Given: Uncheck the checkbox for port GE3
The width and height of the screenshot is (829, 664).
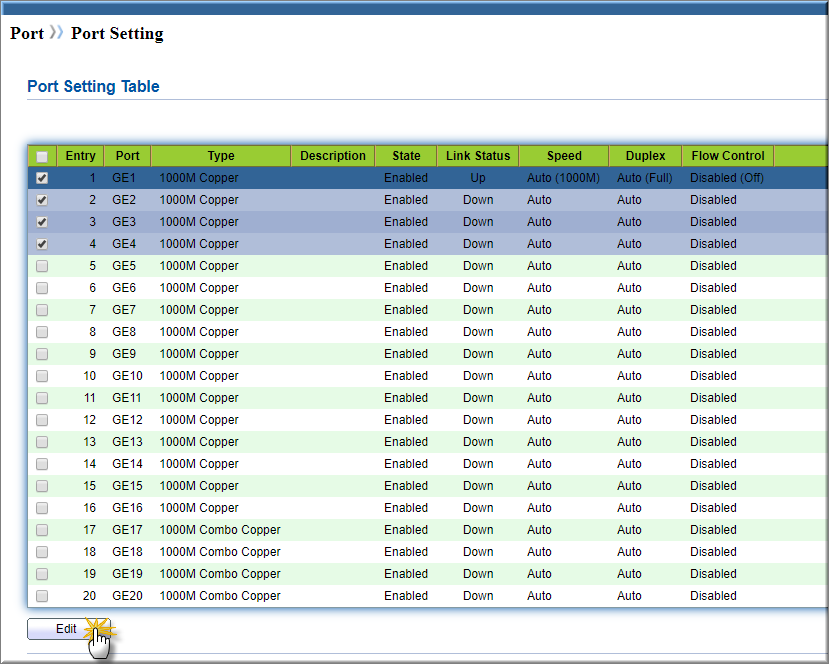Looking at the screenshot, I should [42, 222].
